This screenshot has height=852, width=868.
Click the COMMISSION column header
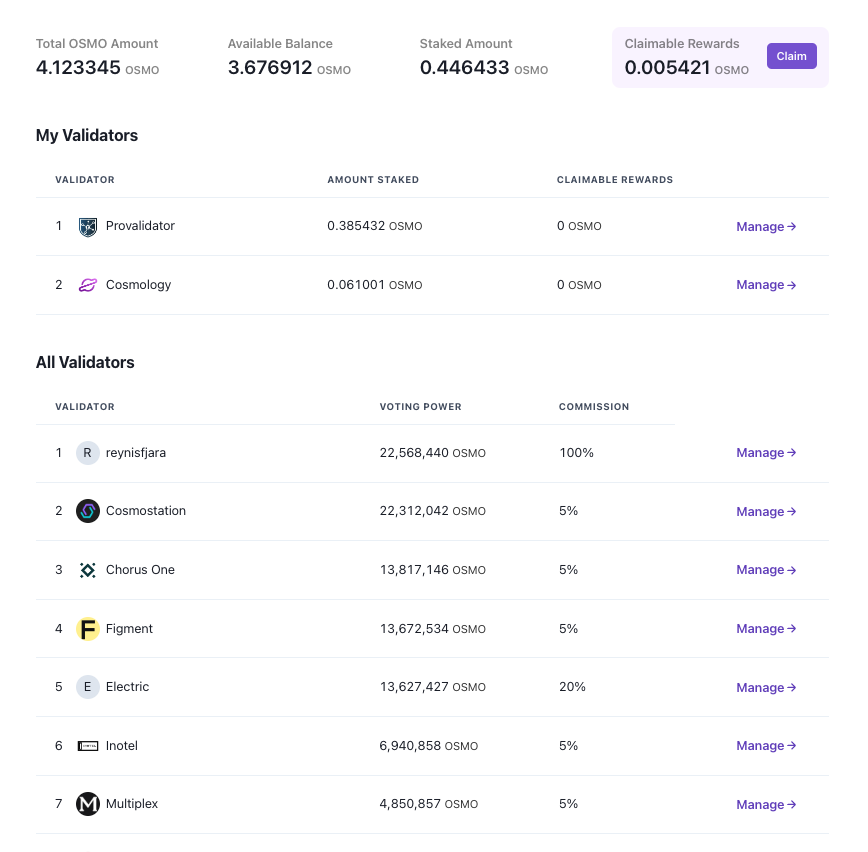click(x=594, y=407)
